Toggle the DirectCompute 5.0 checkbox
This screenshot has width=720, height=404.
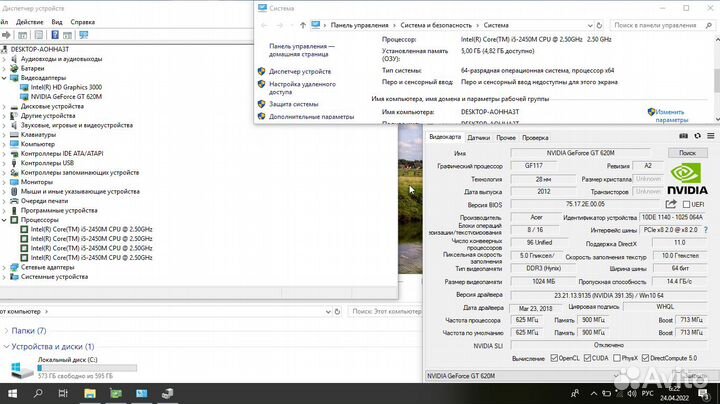[x=645, y=358]
